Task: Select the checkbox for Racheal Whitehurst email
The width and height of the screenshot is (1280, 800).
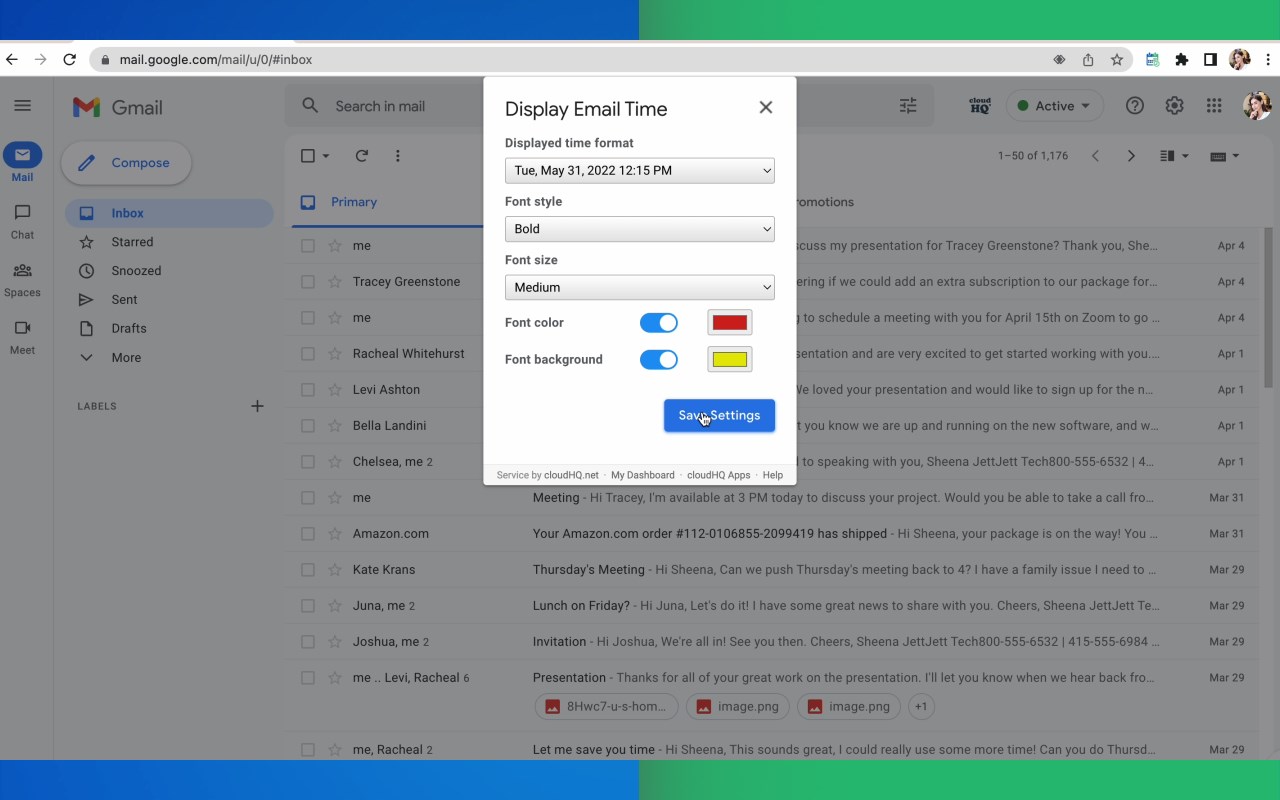Action: pyautogui.click(x=308, y=354)
